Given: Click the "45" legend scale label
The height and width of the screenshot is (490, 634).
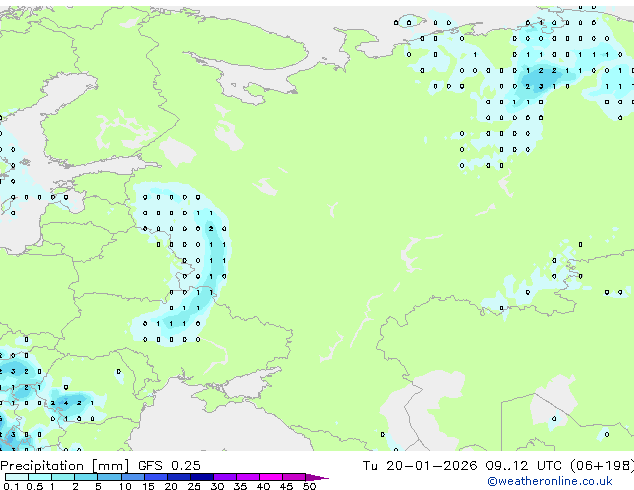Looking at the screenshot, I should tap(286, 486).
